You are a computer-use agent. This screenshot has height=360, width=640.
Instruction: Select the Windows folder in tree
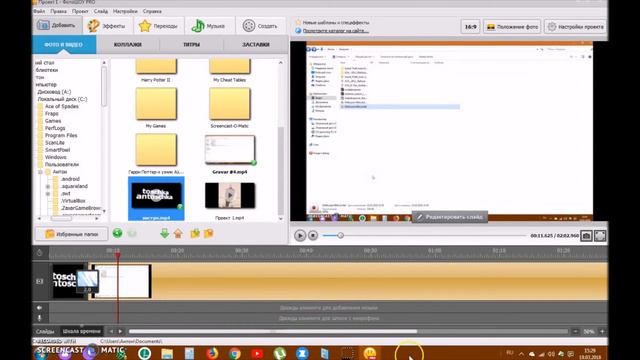tap(56, 157)
